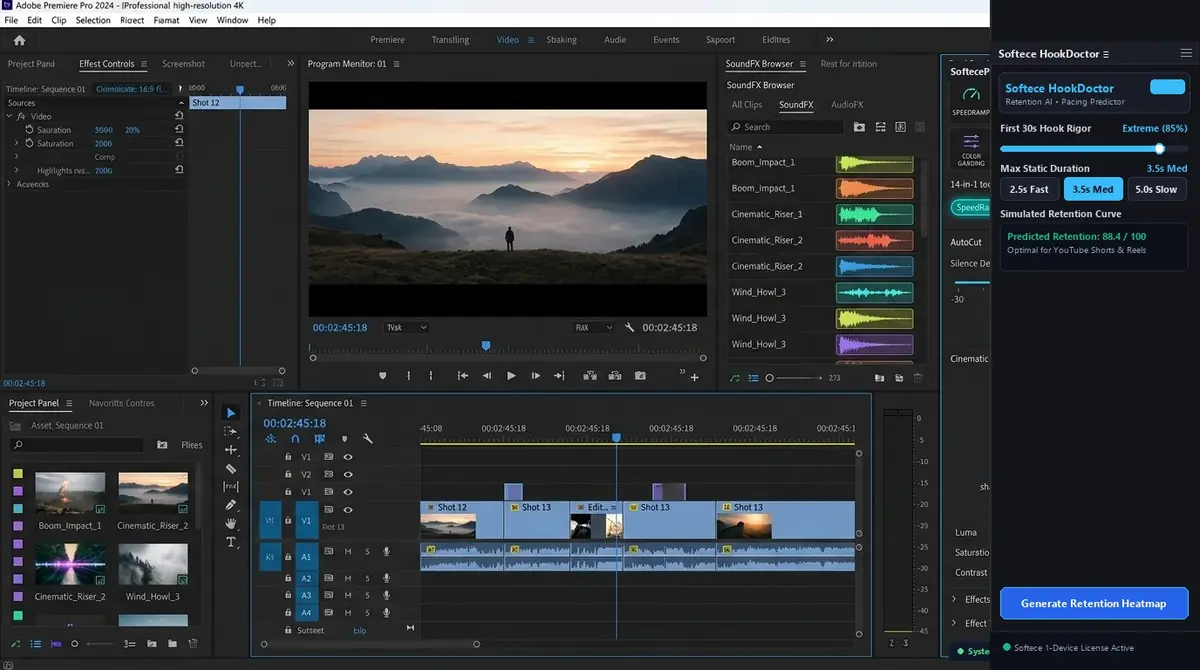Viewport: 1200px width, 670px height.
Task: Open the Window menu
Action: click(232, 20)
